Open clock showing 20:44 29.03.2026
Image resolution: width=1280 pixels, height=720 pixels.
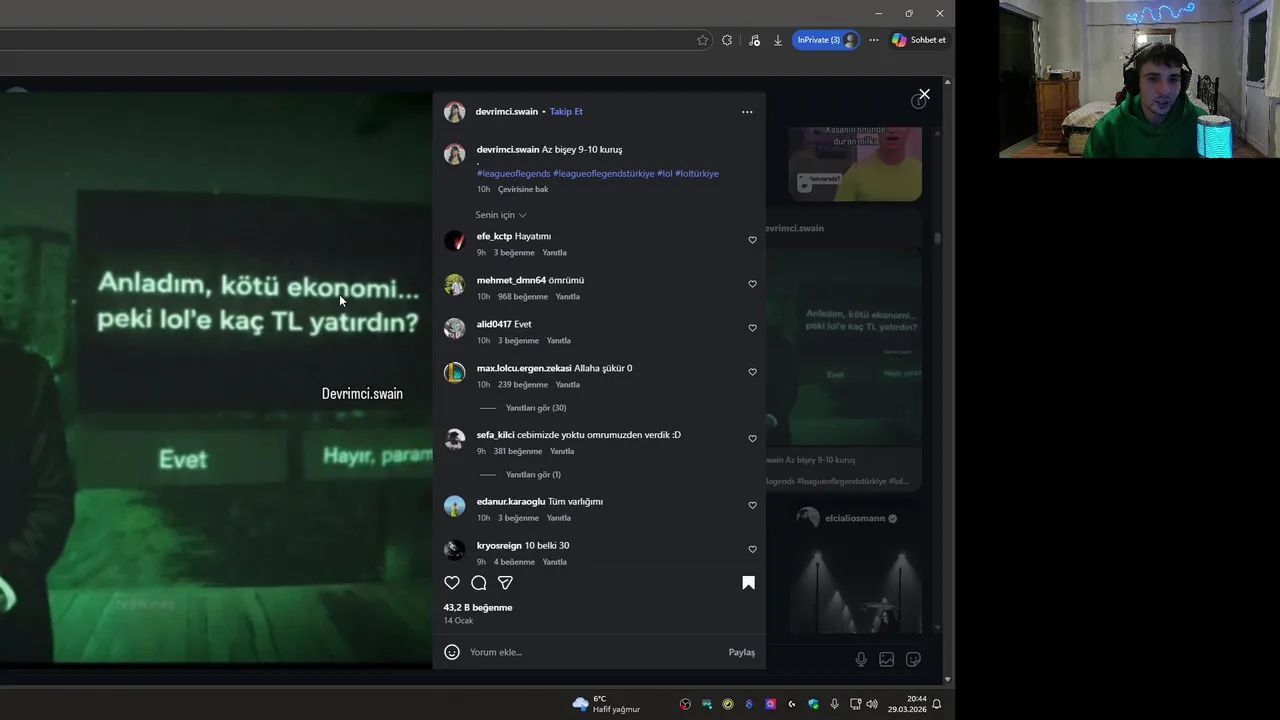pos(906,704)
